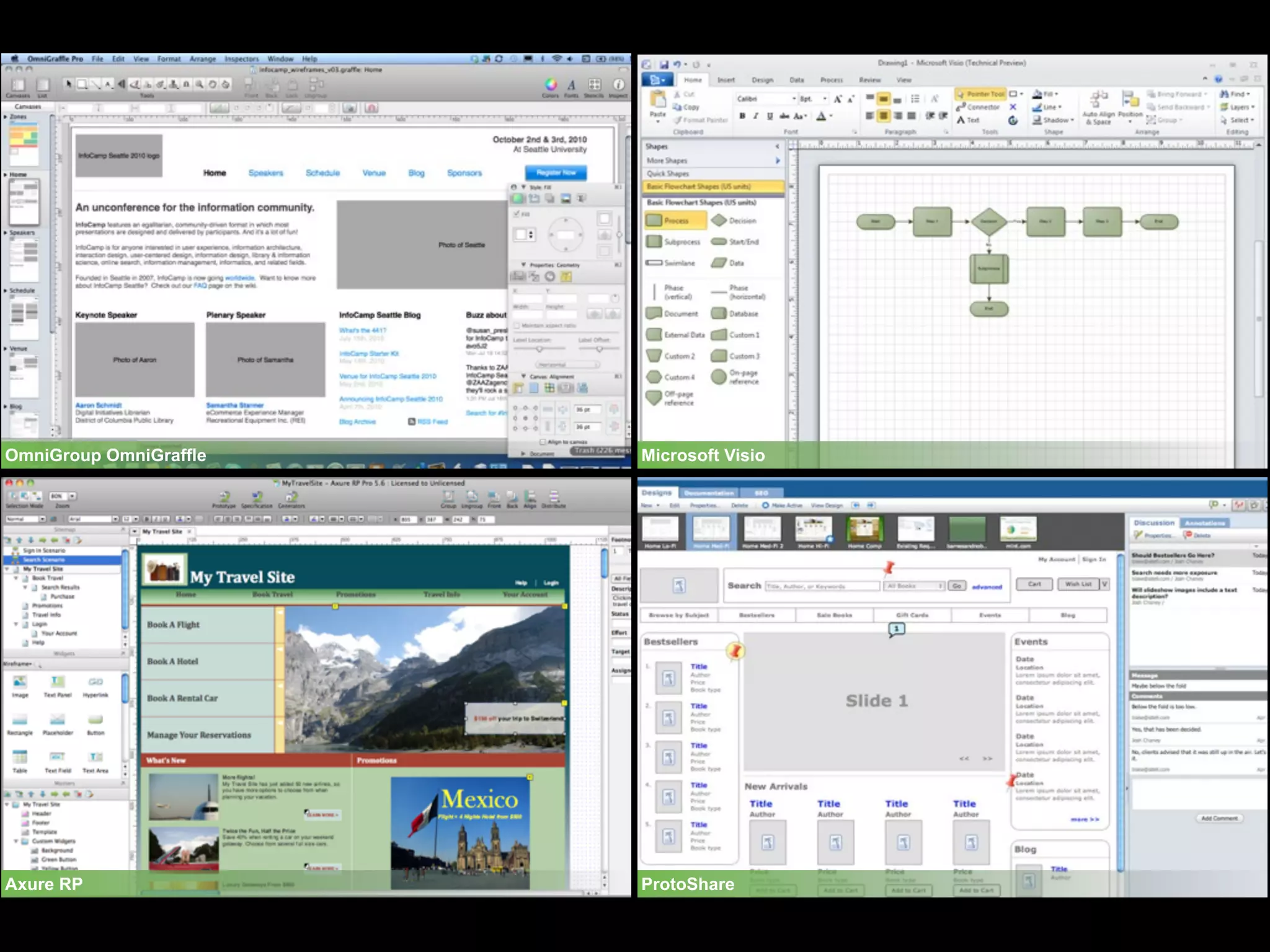Pick the Table widget in Axure Widgets

20,762
